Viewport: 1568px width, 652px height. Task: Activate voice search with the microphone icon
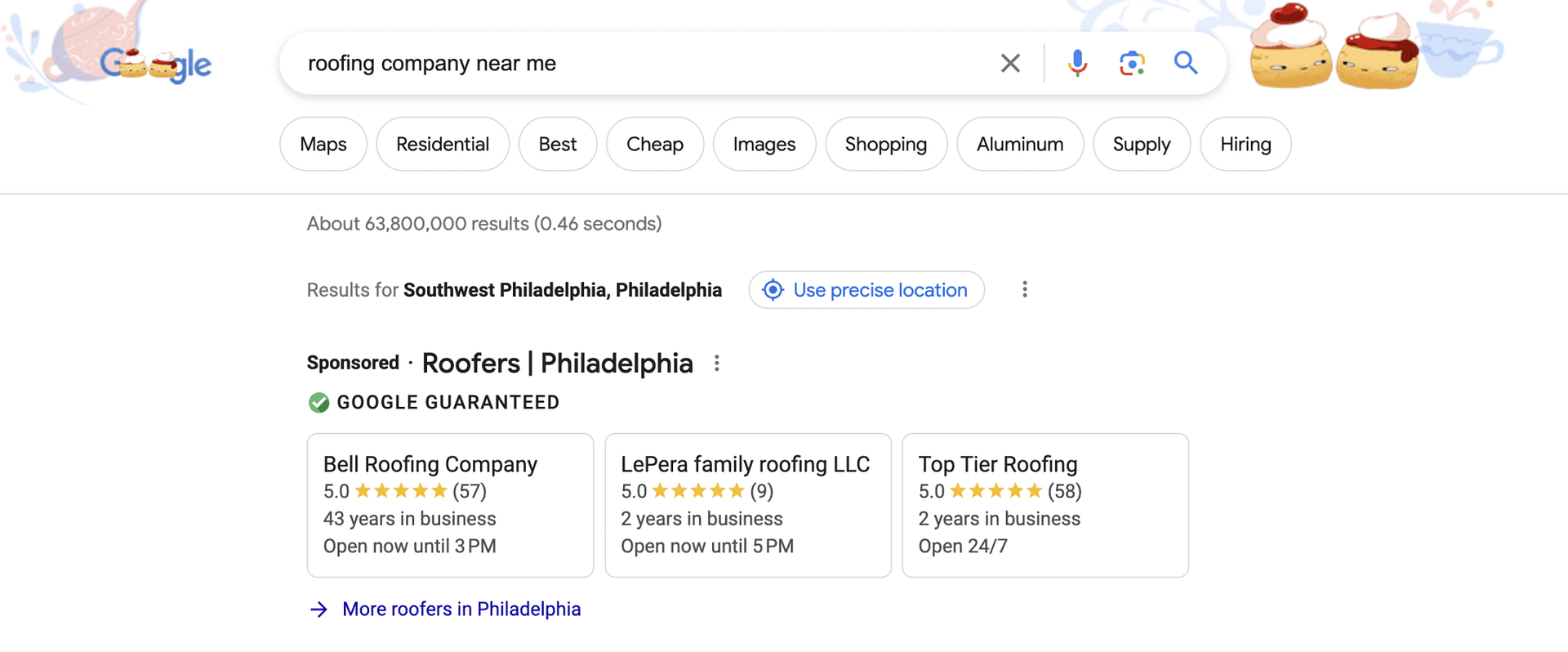pos(1077,62)
